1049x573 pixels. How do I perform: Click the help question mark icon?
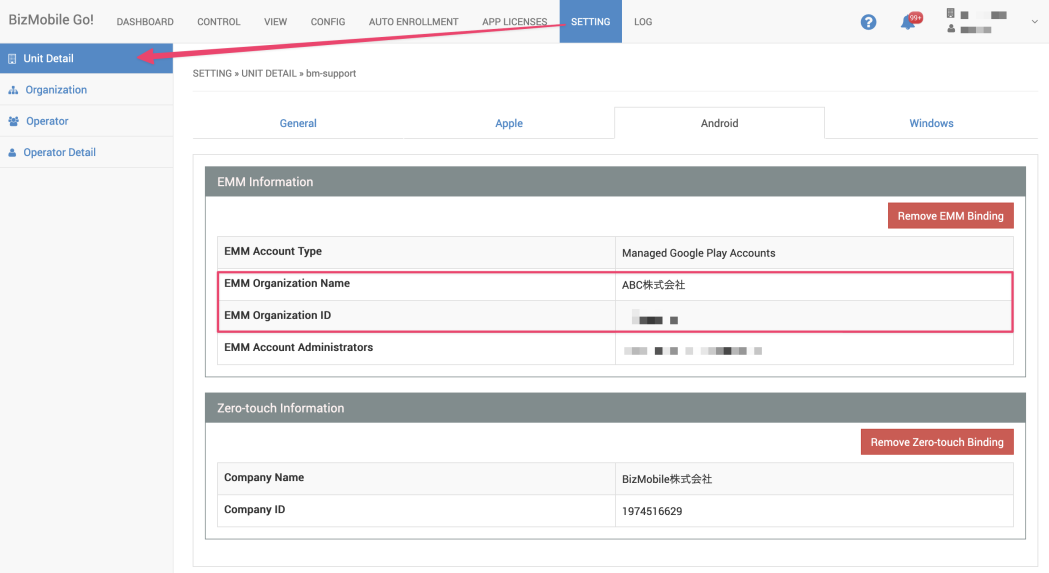[x=868, y=22]
